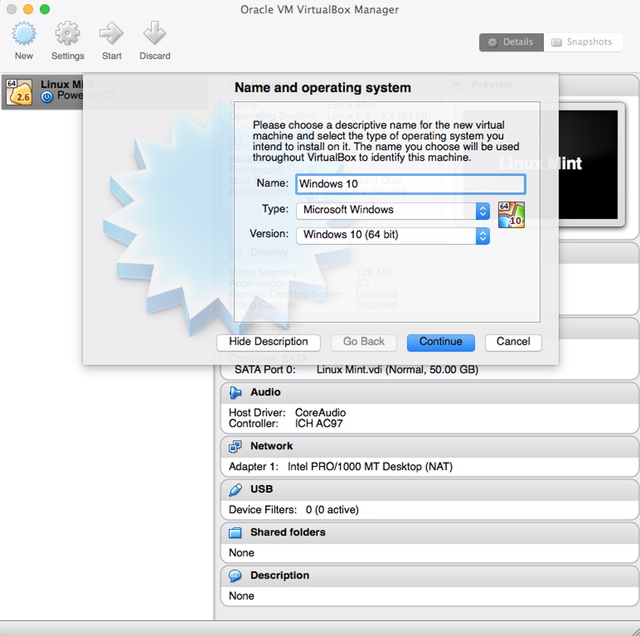Click the Network section icon

[x=235, y=446]
